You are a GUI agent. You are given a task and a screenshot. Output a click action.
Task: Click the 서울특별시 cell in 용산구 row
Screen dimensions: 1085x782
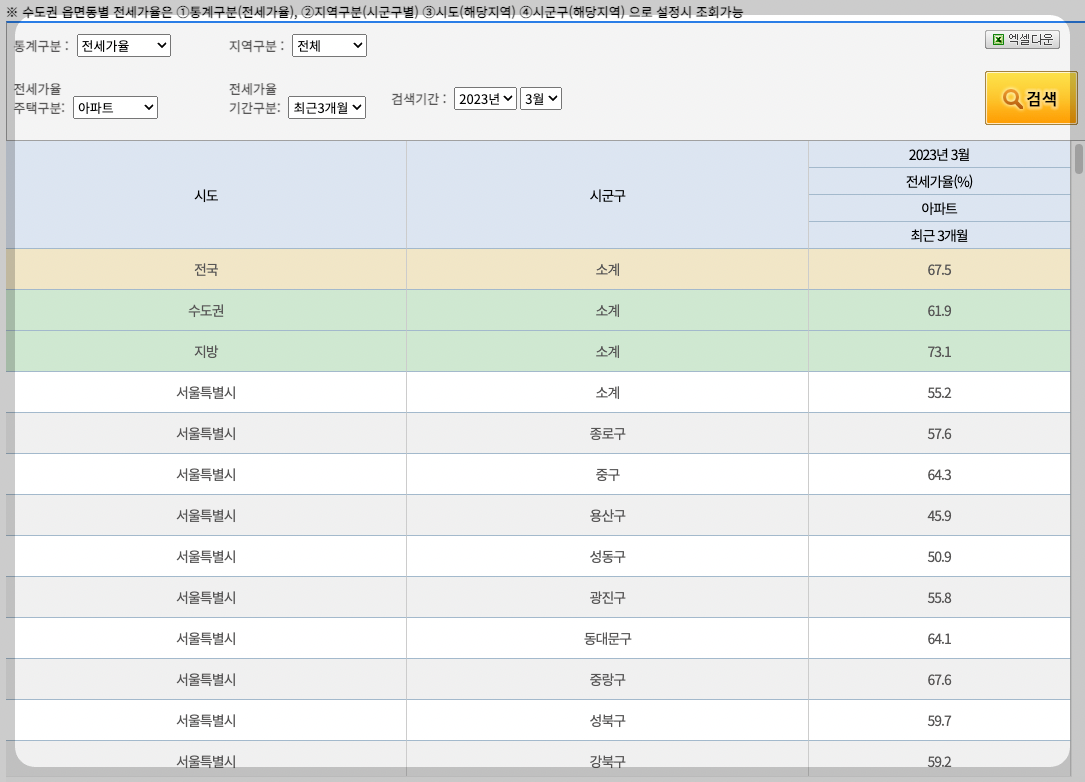[x=206, y=515]
